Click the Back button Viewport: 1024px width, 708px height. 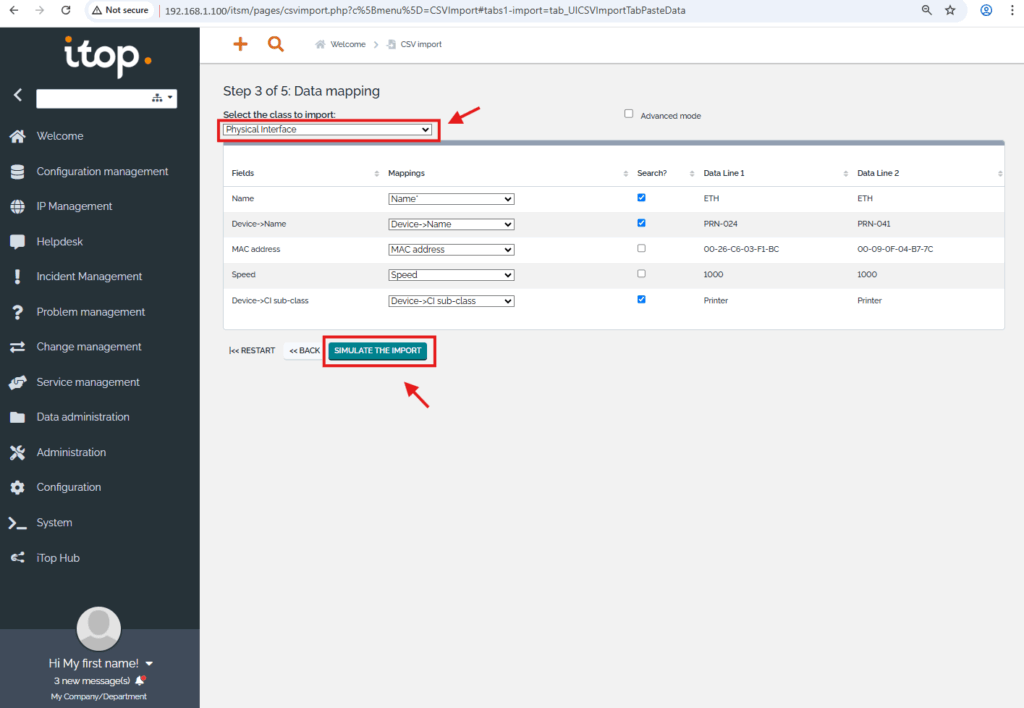304,351
